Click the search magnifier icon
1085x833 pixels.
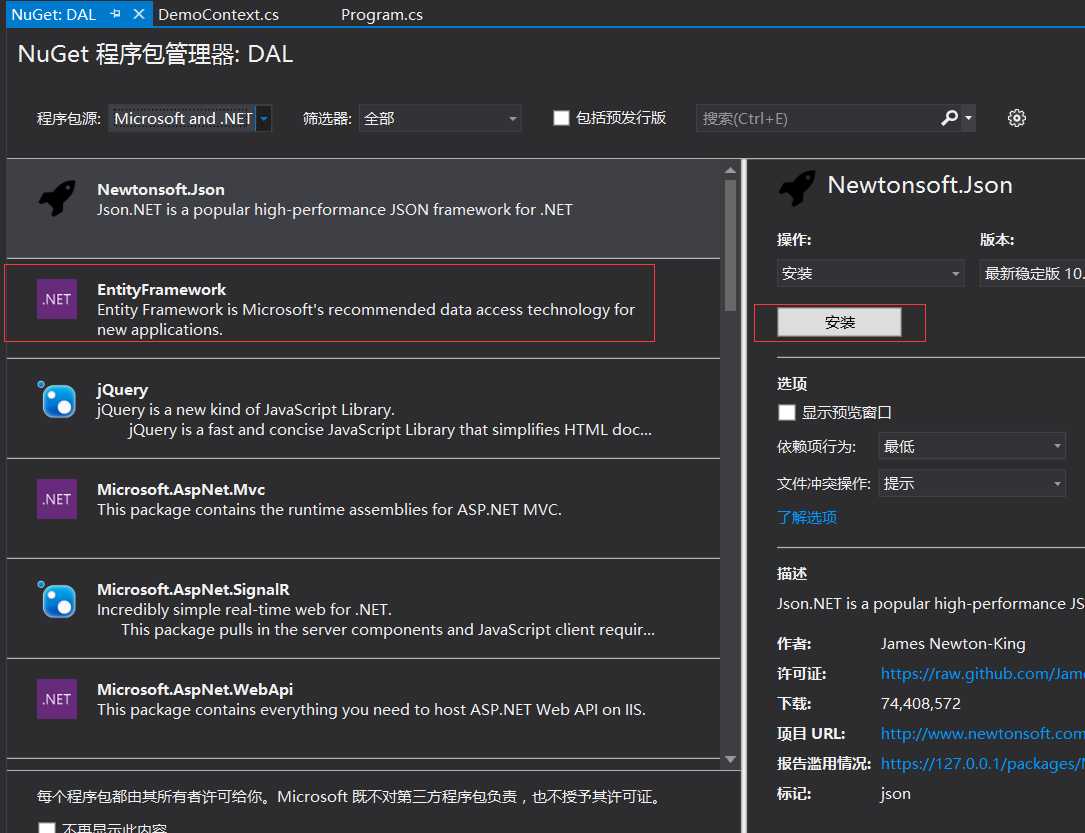[x=949, y=118]
